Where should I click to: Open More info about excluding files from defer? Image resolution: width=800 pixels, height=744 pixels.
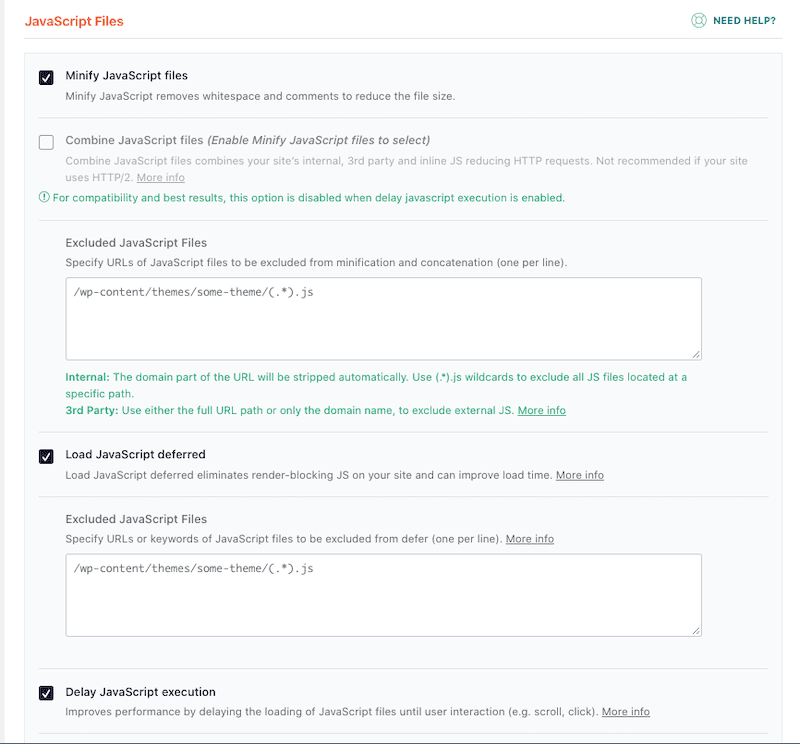(x=529, y=539)
